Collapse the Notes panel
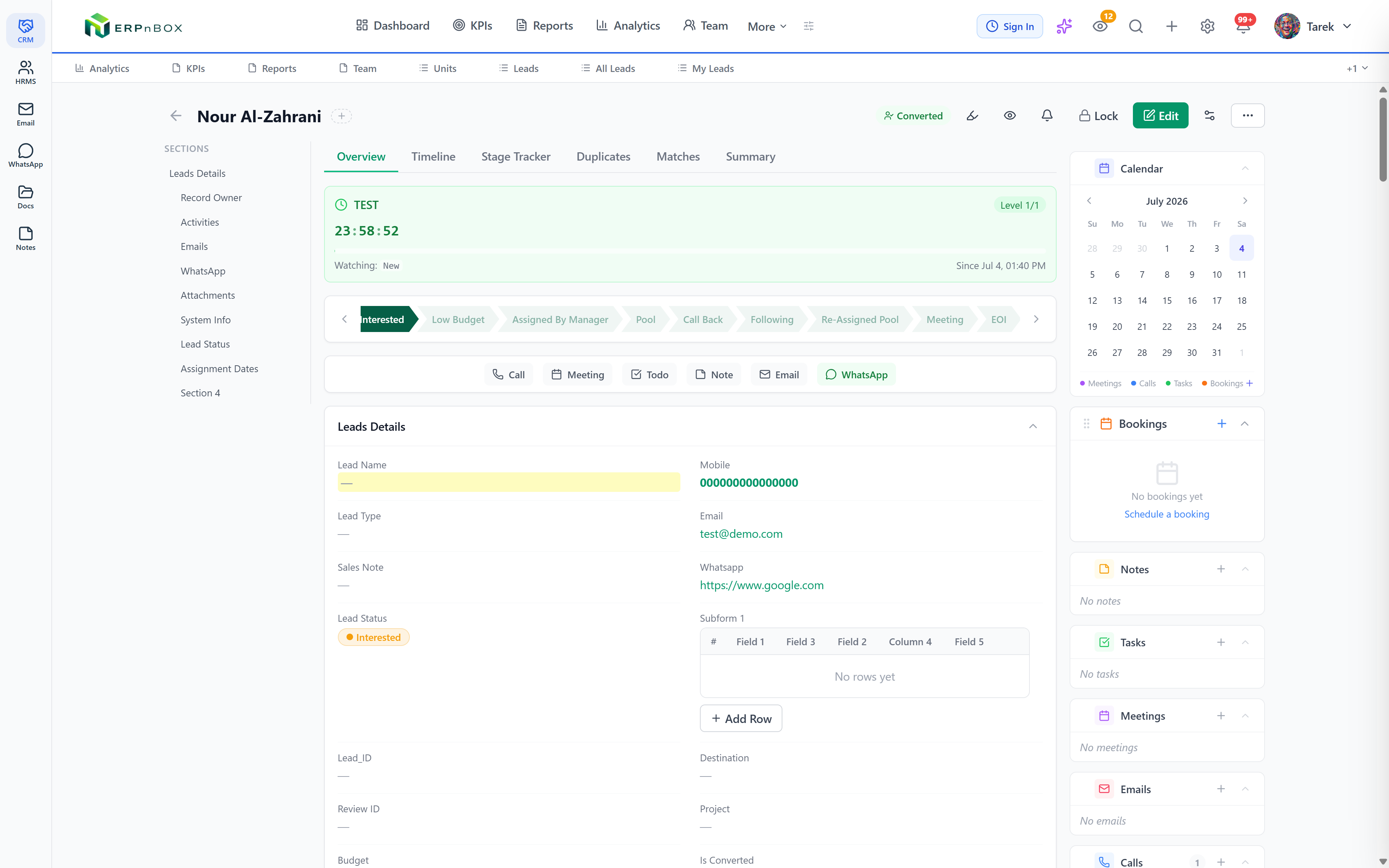 [x=1245, y=569]
